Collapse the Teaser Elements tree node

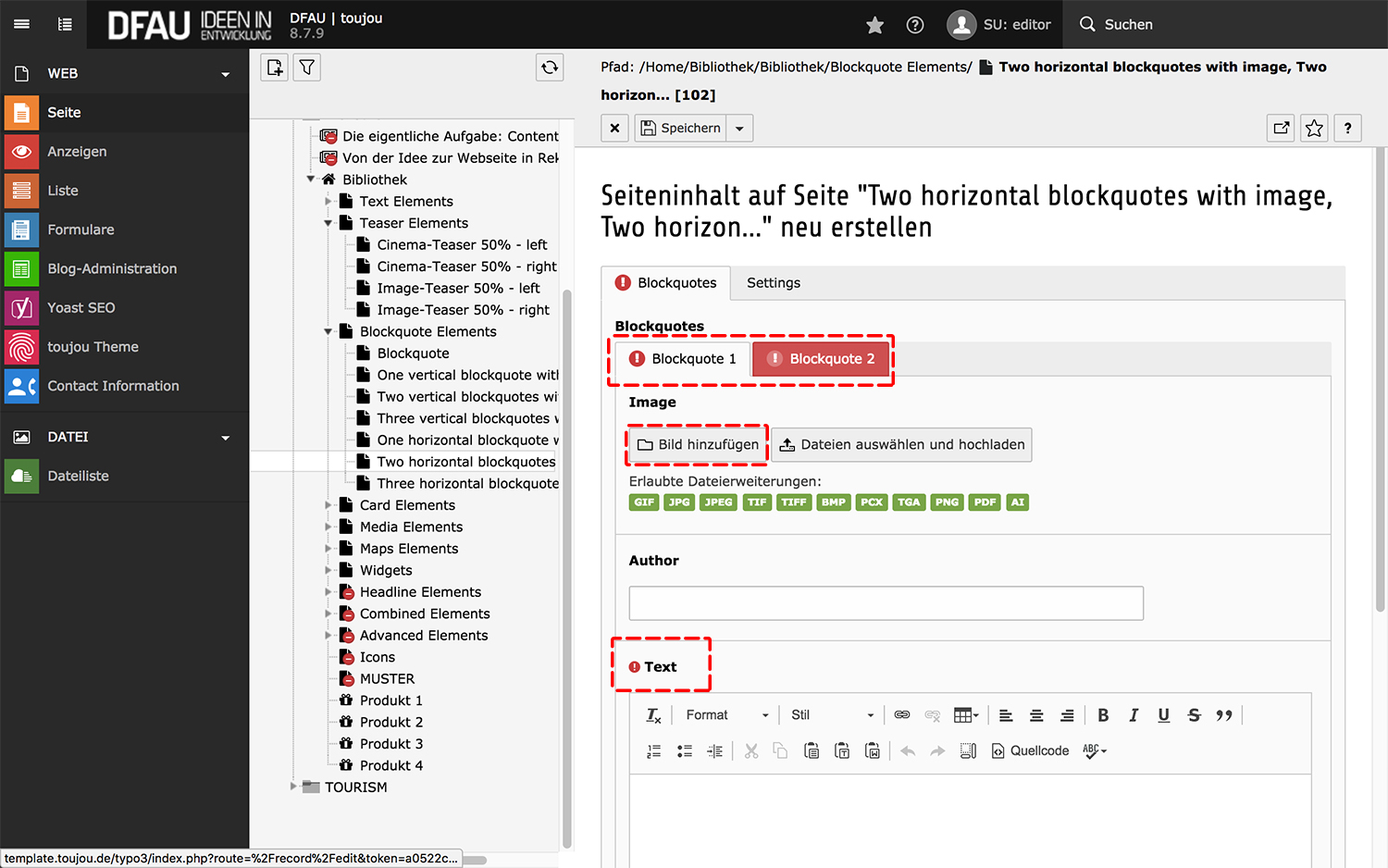[328, 223]
